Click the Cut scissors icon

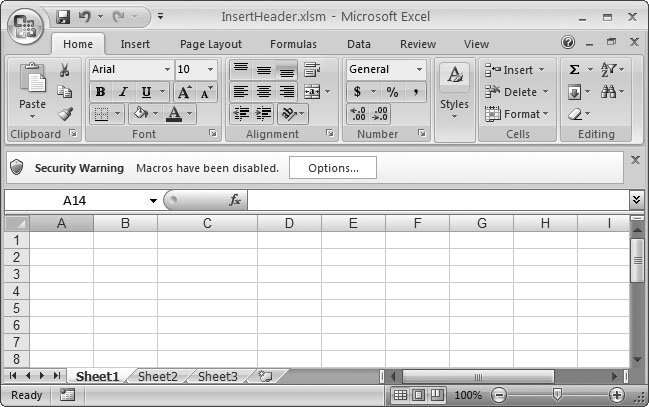pyautogui.click(x=65, y=70)
